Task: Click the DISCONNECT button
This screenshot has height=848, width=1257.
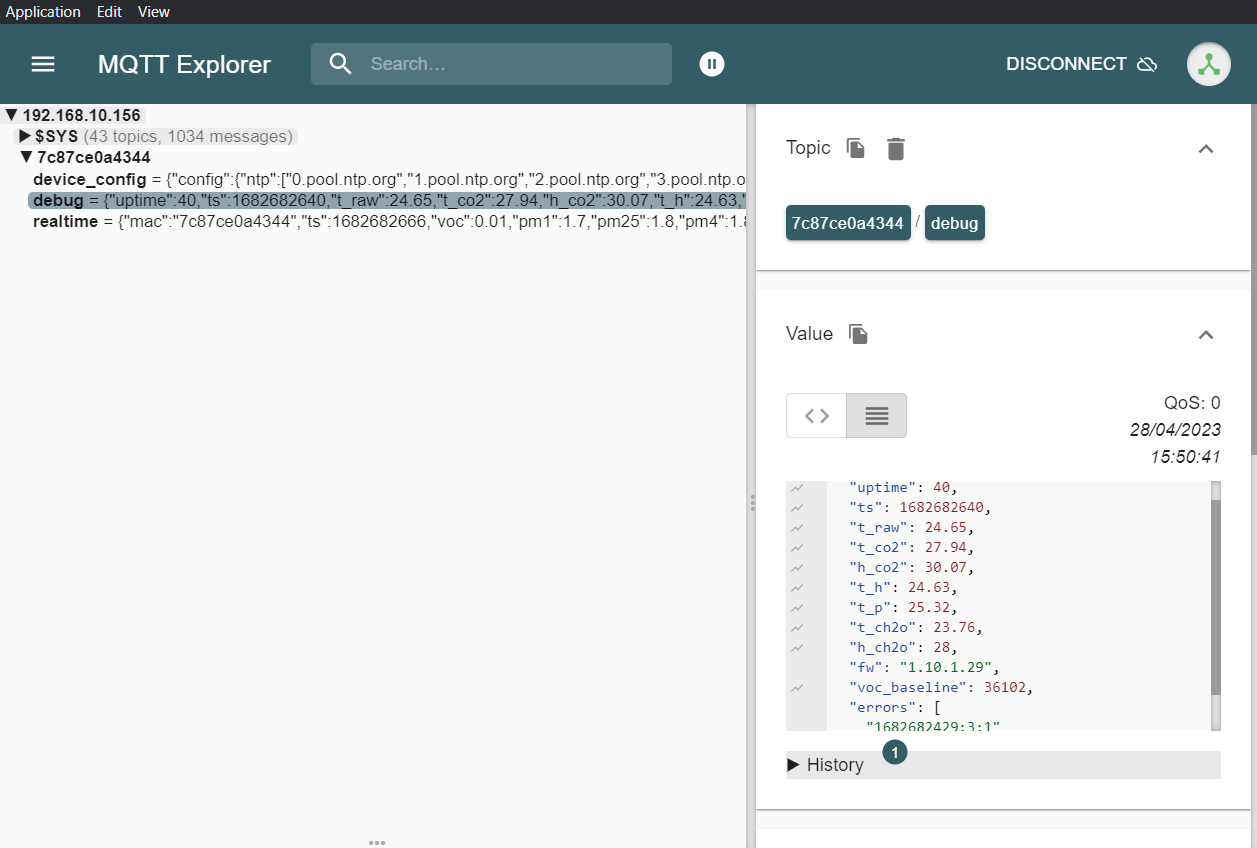Action: [x=1082, y=64]
